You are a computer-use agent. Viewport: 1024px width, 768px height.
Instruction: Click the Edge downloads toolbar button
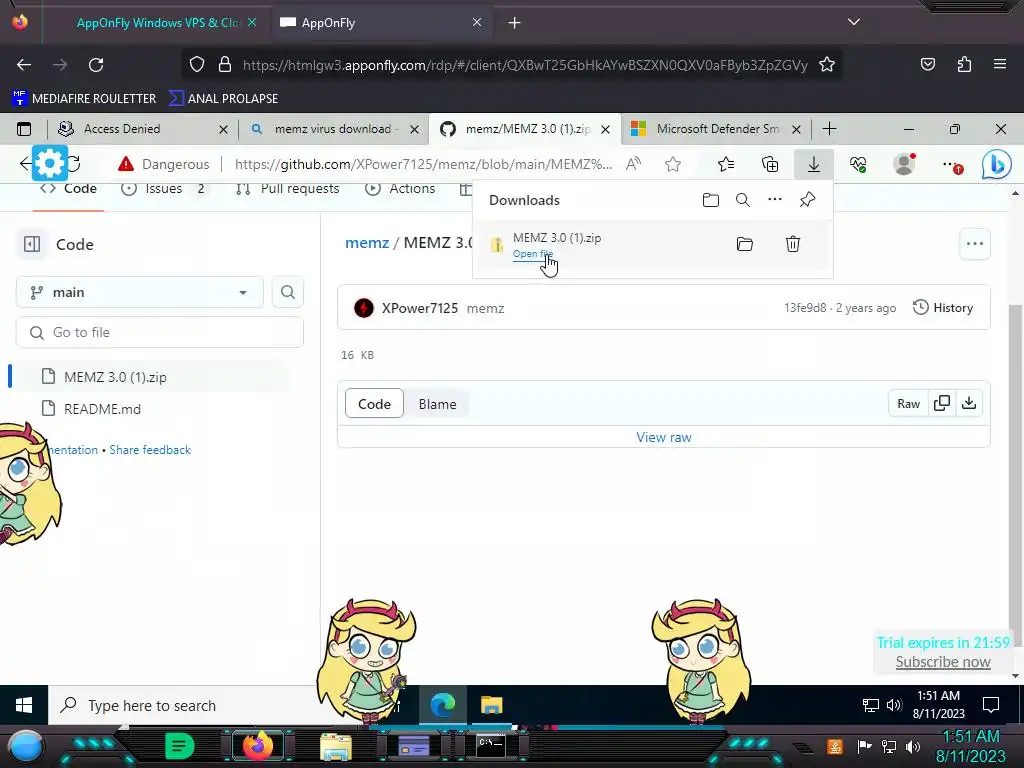[814, 165]
